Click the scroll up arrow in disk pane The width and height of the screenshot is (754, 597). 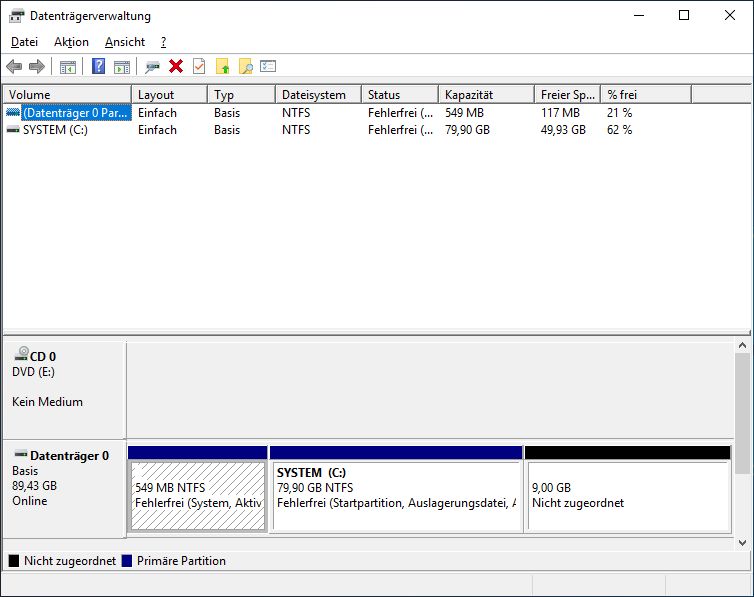(742, 345)
